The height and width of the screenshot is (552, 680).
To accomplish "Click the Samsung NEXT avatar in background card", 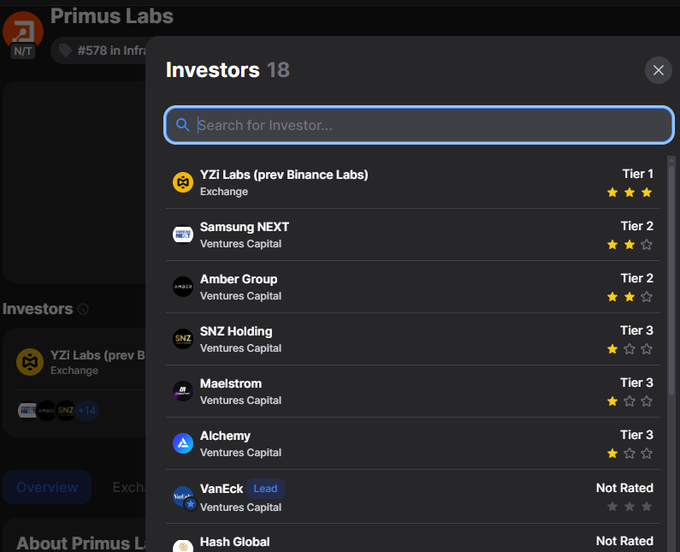I will tap(27, 411).
